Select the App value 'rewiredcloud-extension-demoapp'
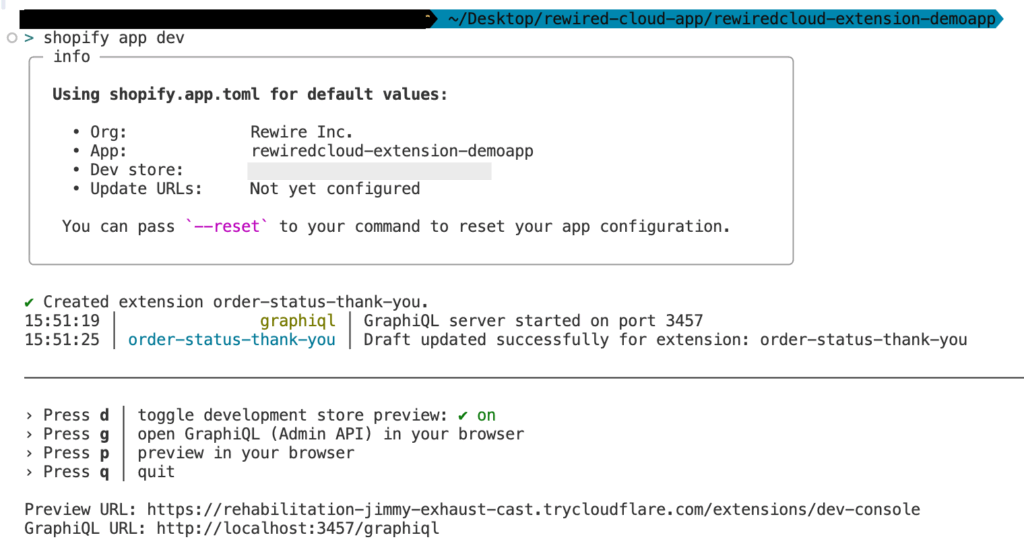This screenshot has width=1024, height=550. 392,151
